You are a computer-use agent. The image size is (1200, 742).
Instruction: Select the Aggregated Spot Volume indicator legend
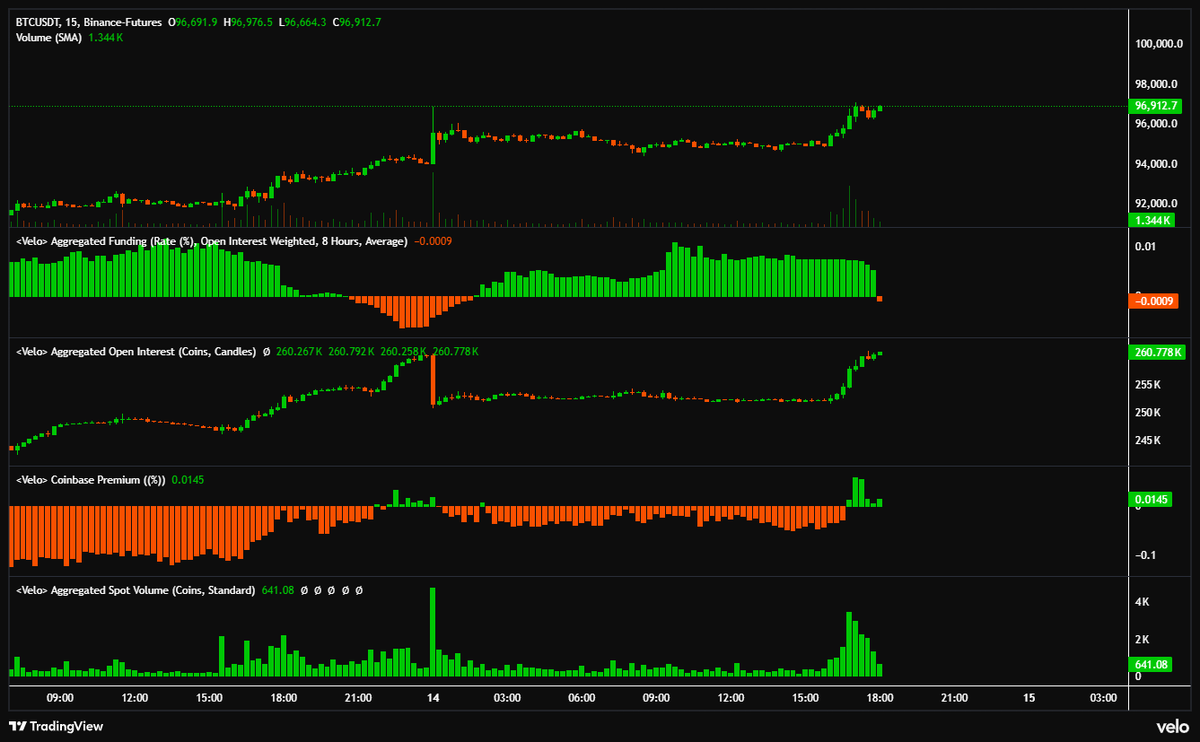click(135, 590)
